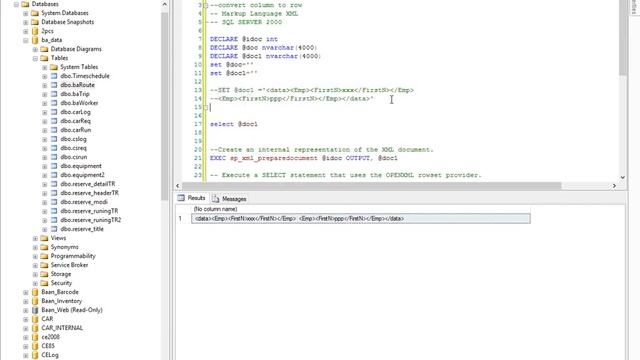The image size is (640, 360).
Task: Click the Results tab grid icon
Action: (x=181, y=198)
